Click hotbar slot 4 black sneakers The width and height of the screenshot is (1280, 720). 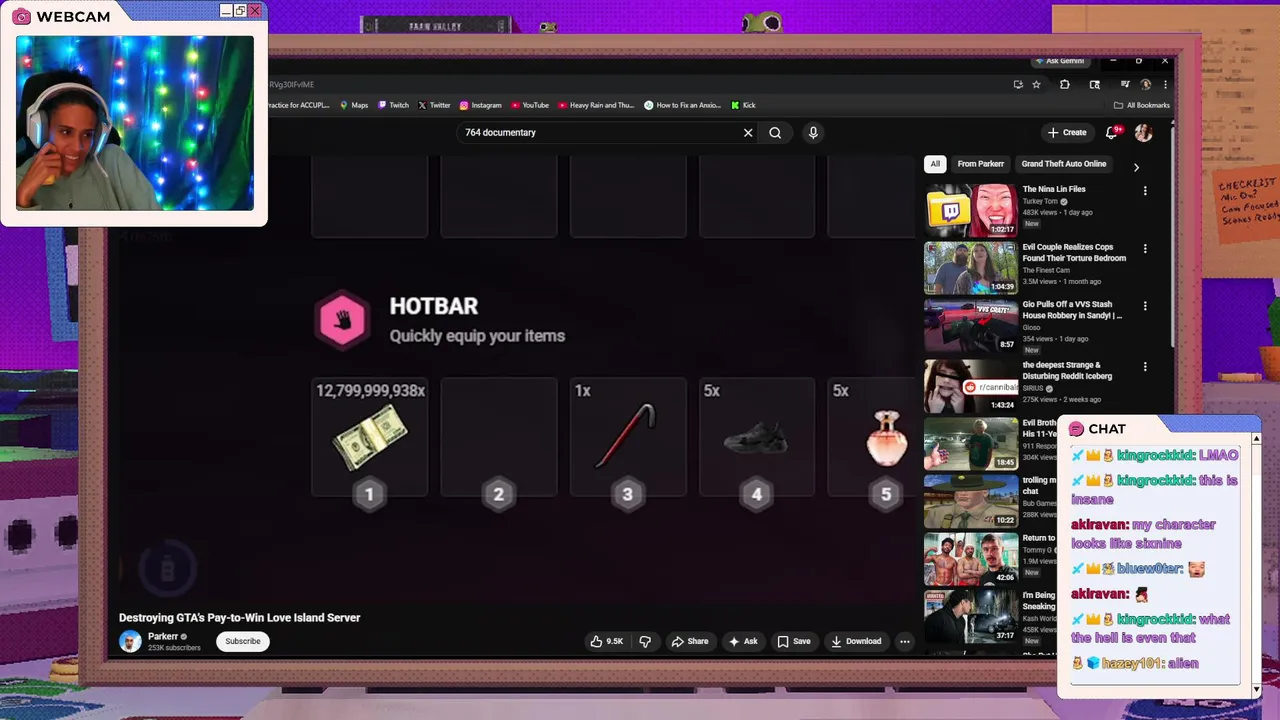coord(757,437)
